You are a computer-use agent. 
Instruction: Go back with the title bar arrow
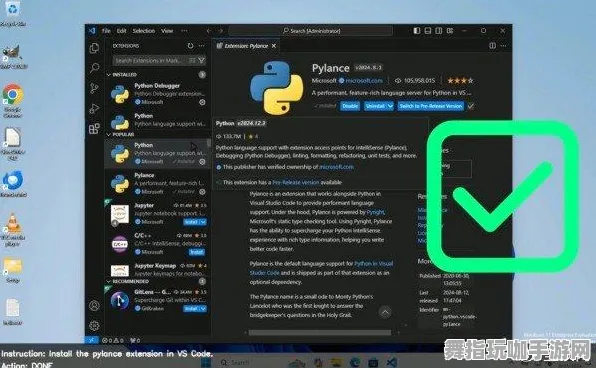tap(209, 31)
